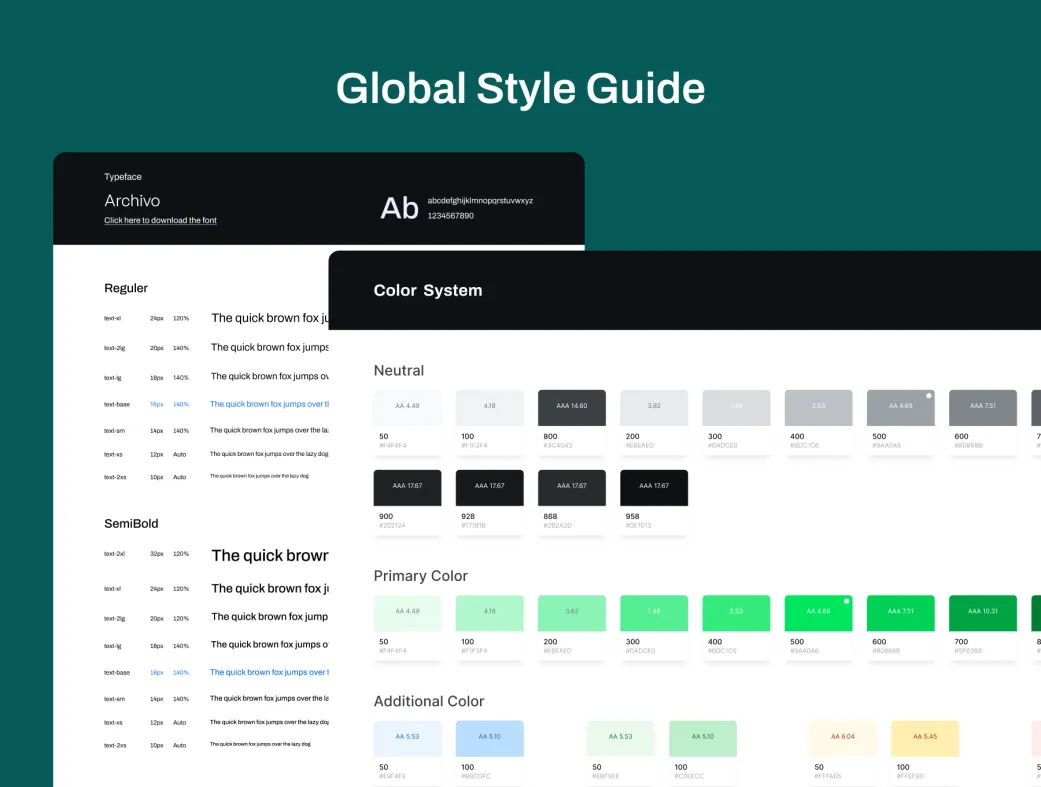Pick the Neutral 900 dark swatch

(x=407, y=487)
